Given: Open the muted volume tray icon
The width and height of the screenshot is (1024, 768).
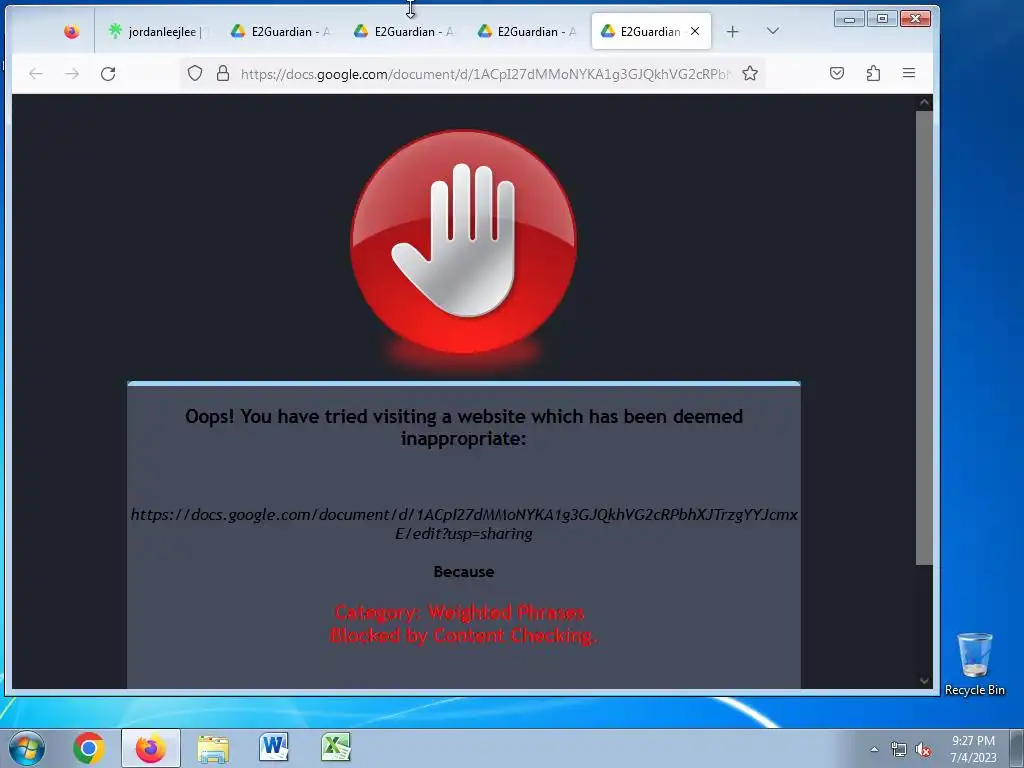Looking at the screenshot, I should click(x=923, y=750).
